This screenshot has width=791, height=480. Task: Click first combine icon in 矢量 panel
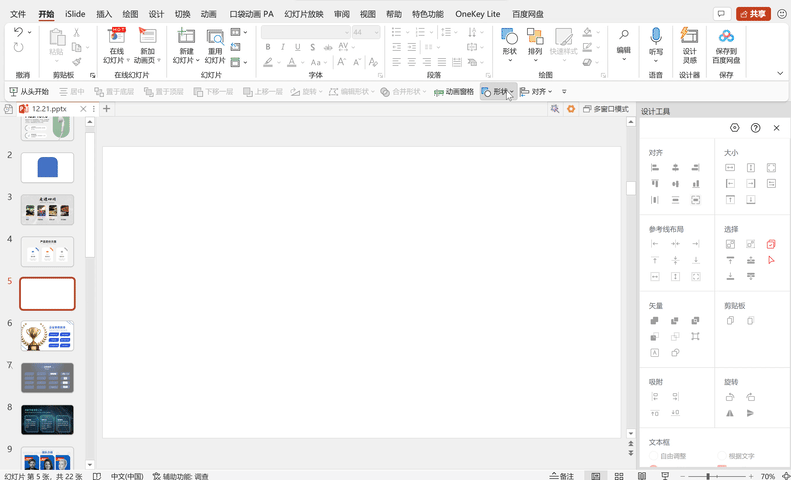pos(655,321)
